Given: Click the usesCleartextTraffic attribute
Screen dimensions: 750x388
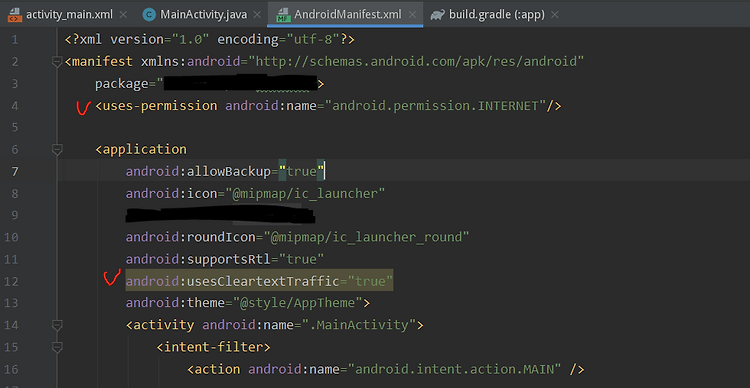Looking at the screenshot, I should [x=232, y=281].
